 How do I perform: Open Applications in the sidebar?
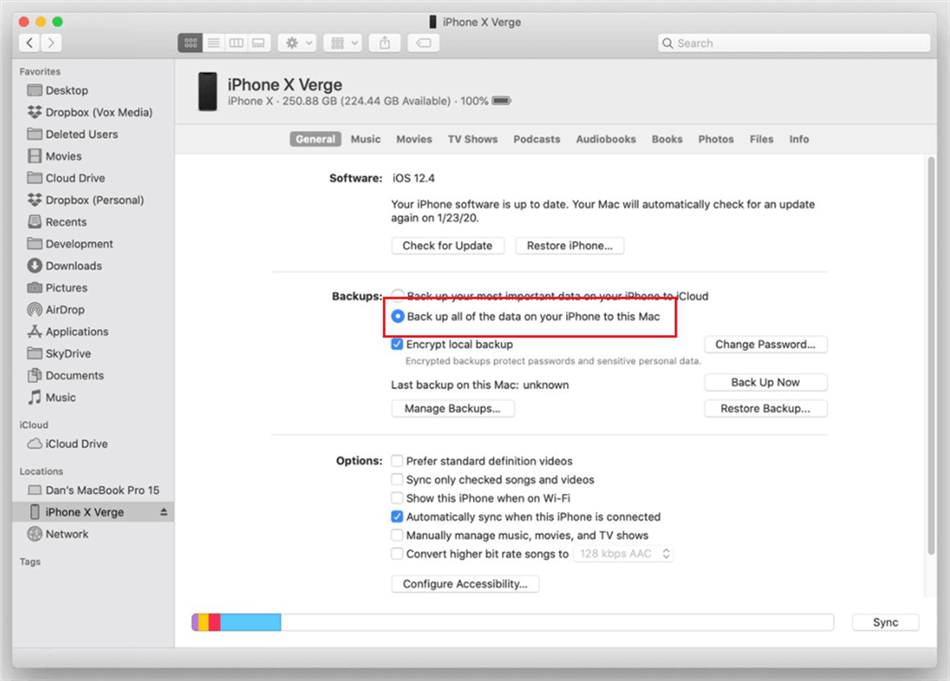[x=68, y=331]
